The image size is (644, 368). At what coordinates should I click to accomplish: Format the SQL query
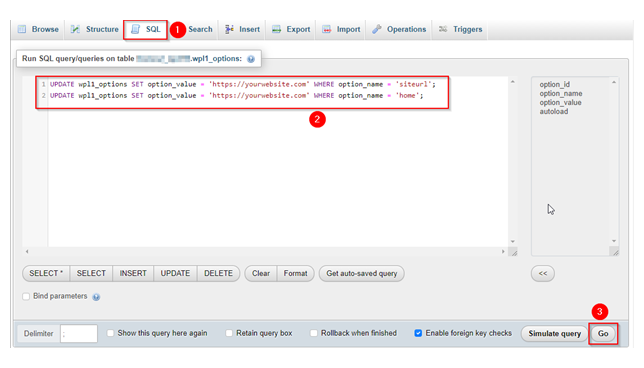[296, 274]
